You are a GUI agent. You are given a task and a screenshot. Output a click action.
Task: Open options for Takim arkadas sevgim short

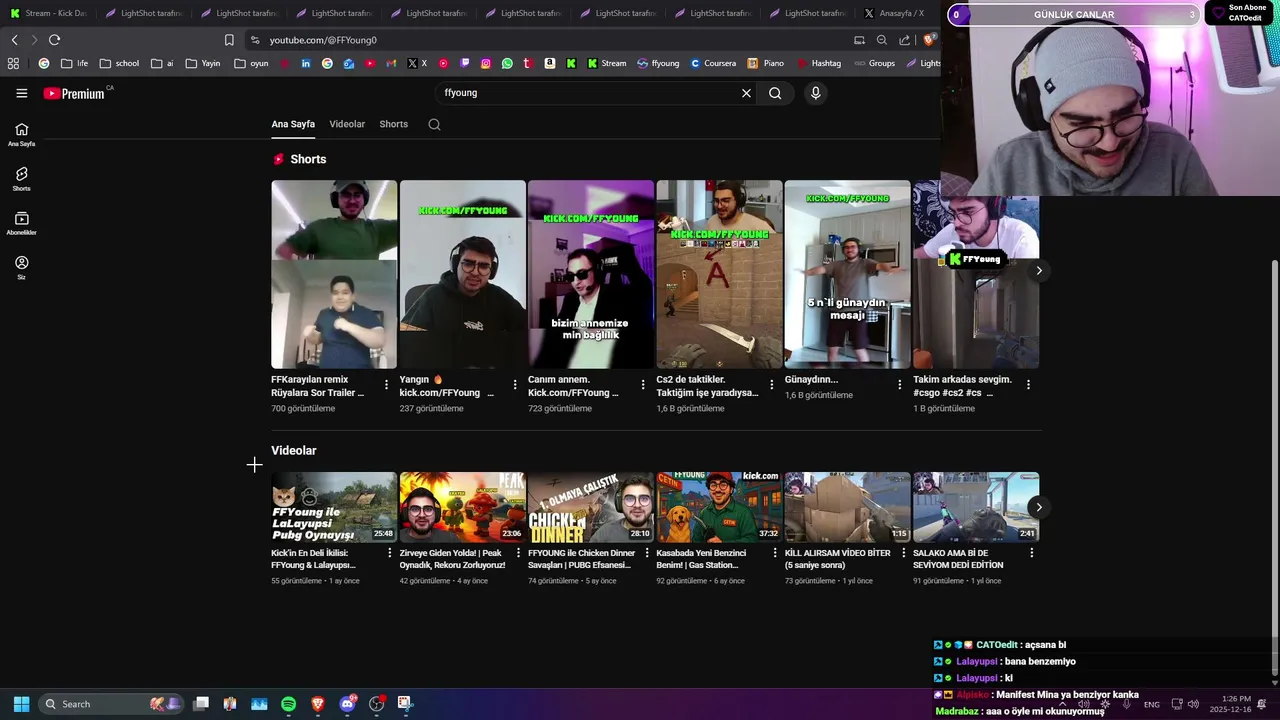(x=1028, y=384)
